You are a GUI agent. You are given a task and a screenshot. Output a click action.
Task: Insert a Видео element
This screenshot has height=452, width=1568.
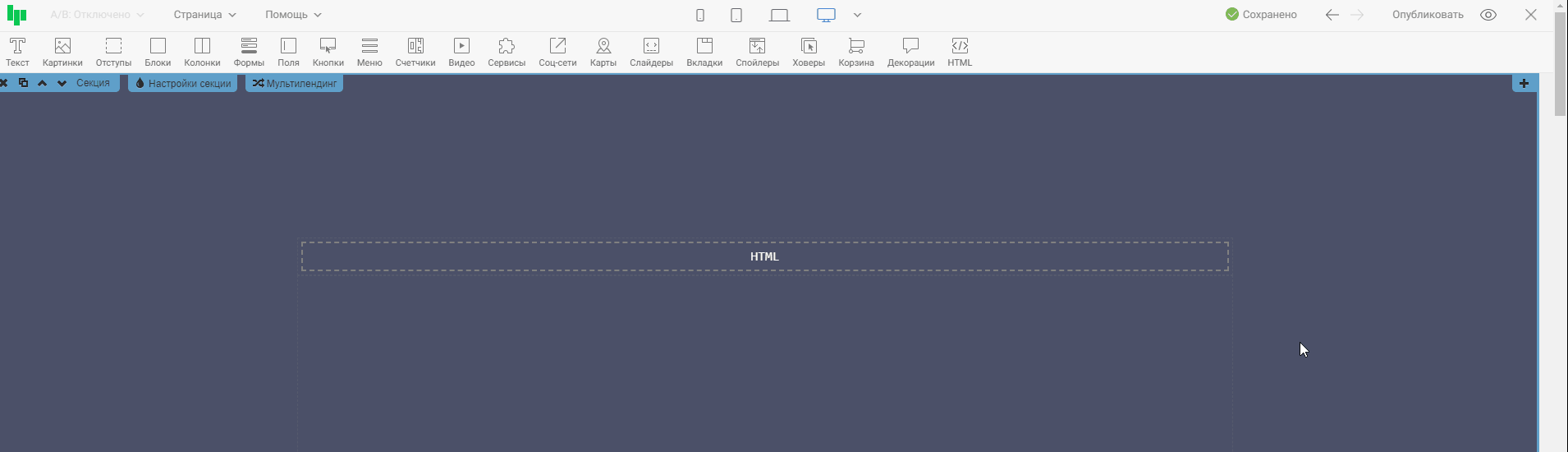pos(461,52)
